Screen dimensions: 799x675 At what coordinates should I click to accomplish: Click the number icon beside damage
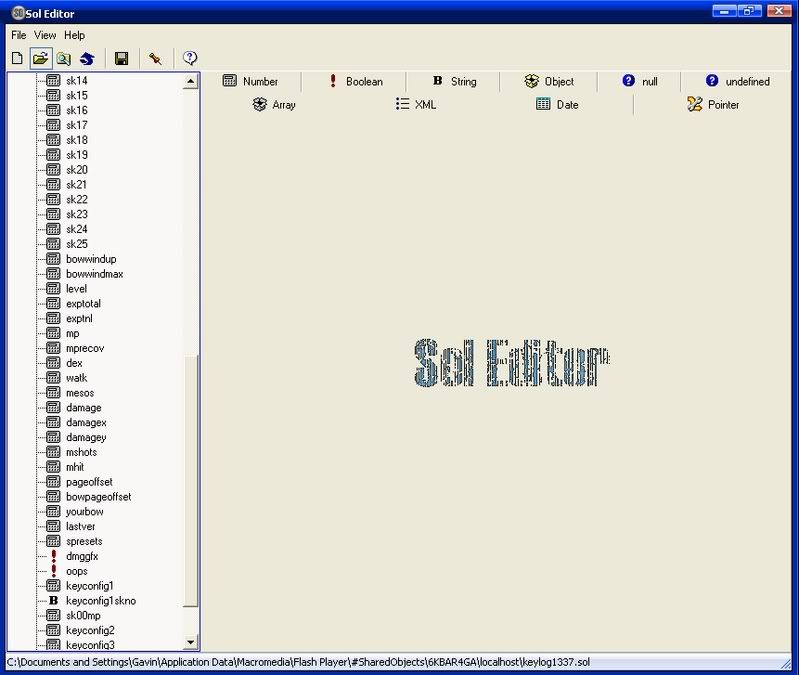click(54, 407)
